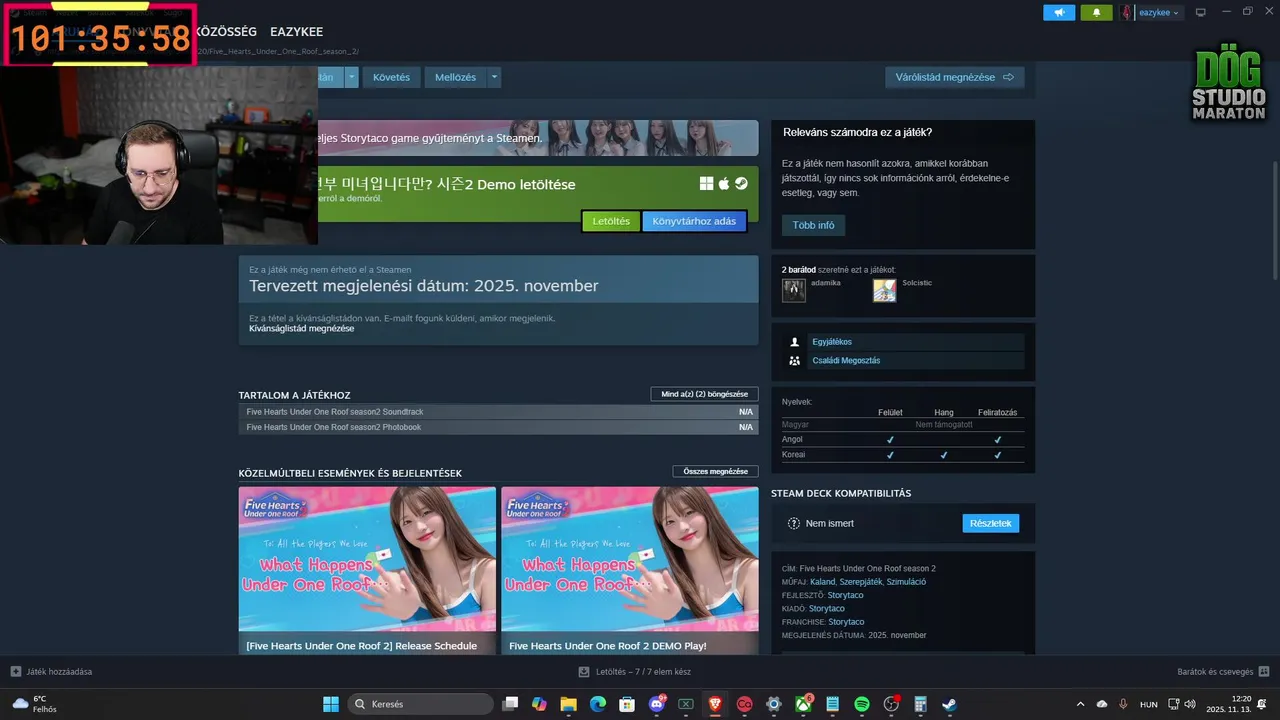Screen dimensions: 1280x720
Task: Open Microsoft Edge from the taskbar
Action: pyautogui.click(x=598, y=704)
